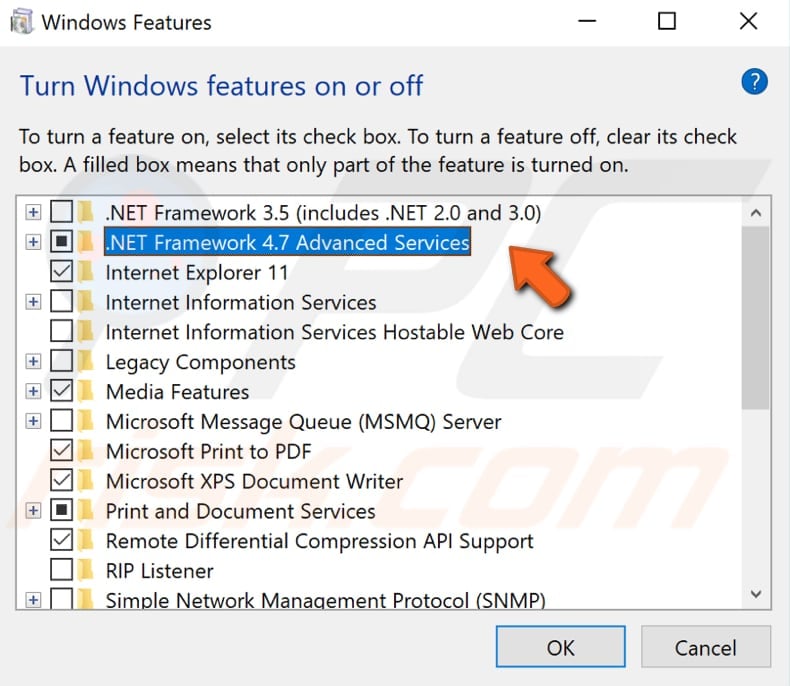The height and width of the screenshot is (686, 790).
Task: Expand Simple Network Management Protocol (SNMP) node
Action: pyautogui.click(x=33, y=600)
